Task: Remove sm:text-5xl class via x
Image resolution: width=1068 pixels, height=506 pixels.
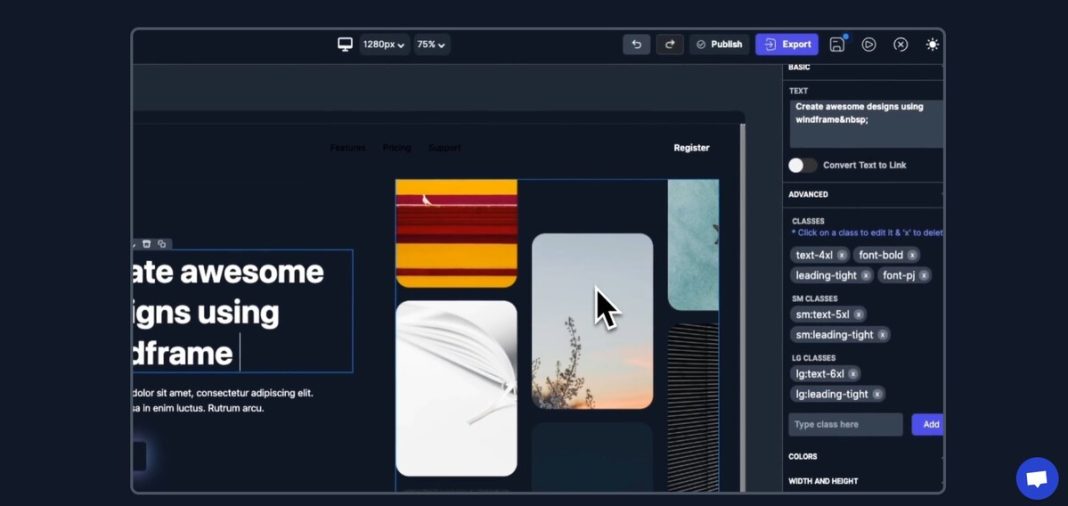Action: point(859,315)
